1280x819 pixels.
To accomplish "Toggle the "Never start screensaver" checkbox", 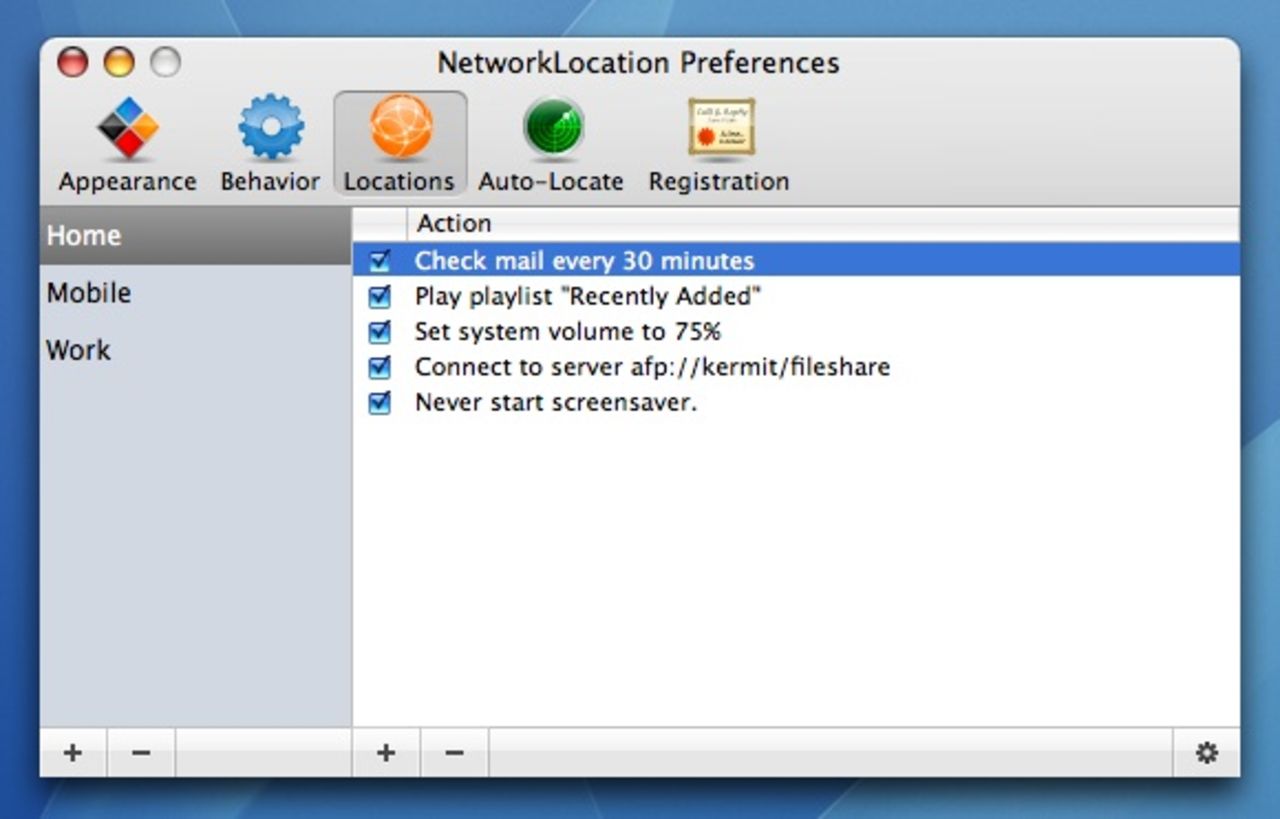I will coord(380,402).
